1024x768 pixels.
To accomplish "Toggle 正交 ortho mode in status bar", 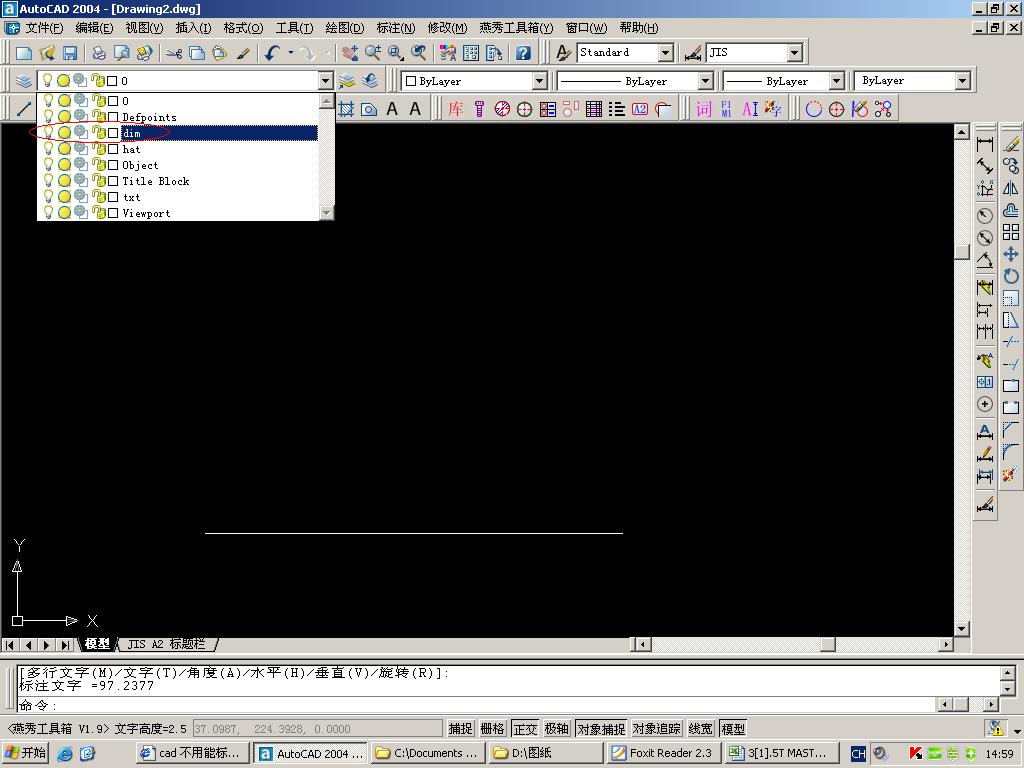I will 525,728.
